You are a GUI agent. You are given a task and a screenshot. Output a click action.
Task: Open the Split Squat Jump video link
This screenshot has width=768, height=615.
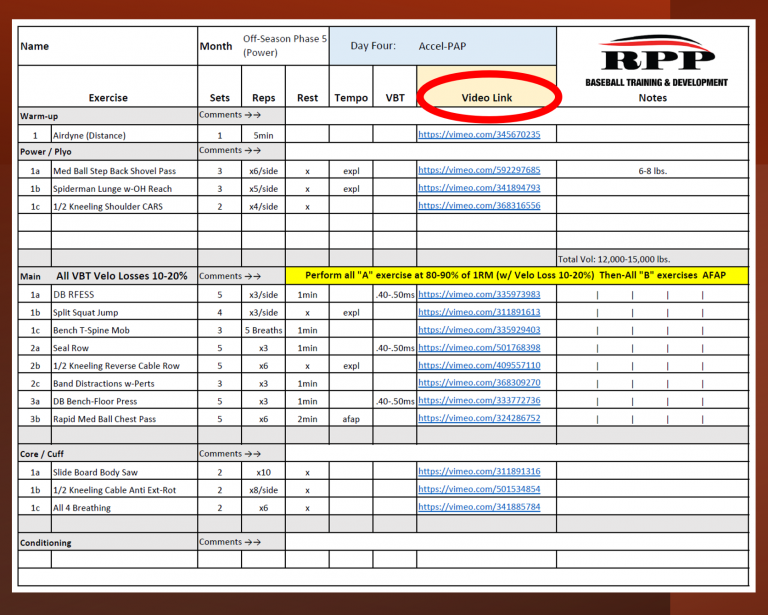[x=479, y=313]
